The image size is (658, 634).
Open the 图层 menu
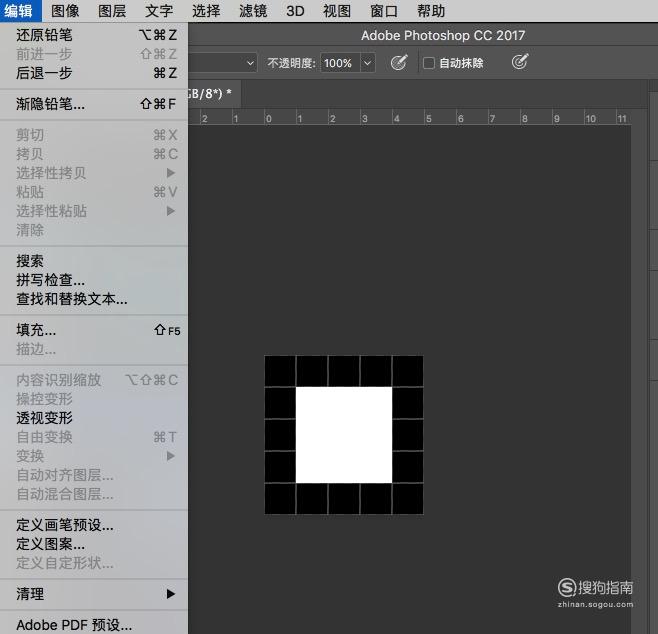click(112, 11)
